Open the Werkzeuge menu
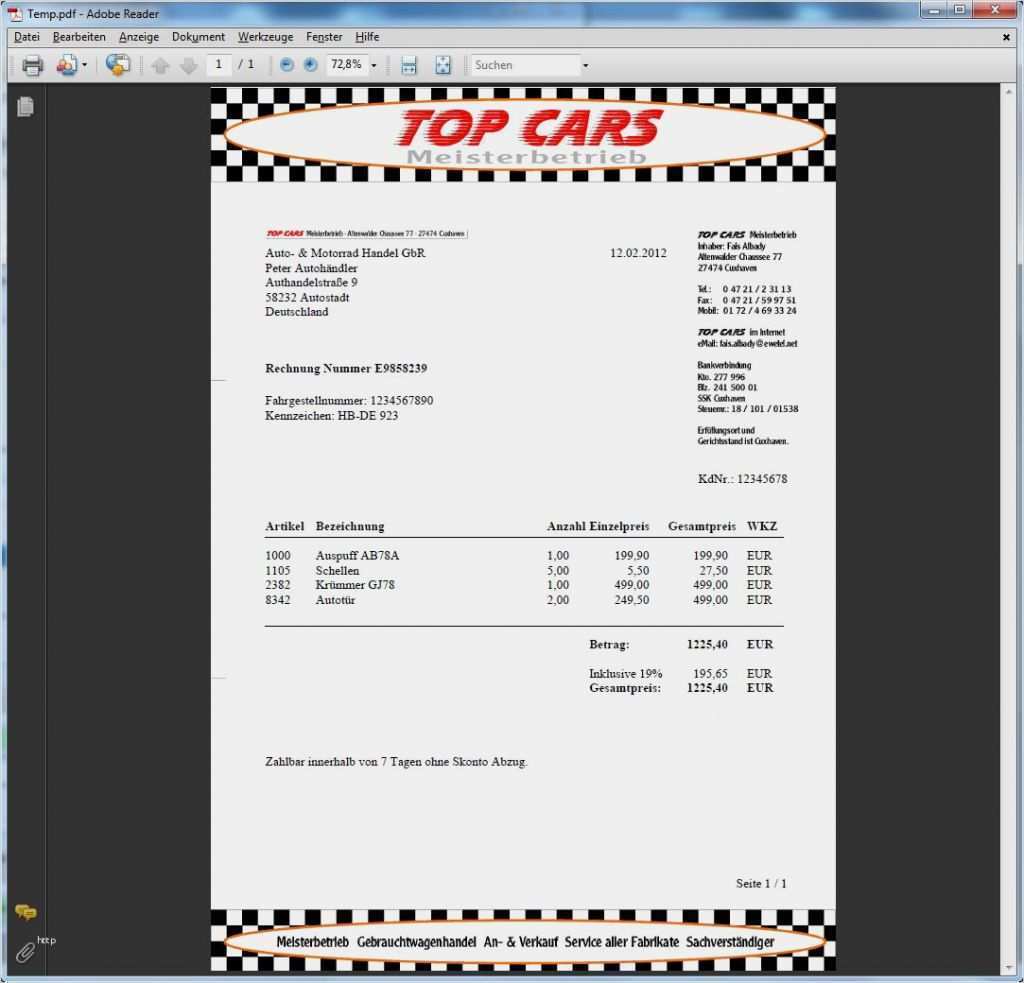 [x=265, y=37]
